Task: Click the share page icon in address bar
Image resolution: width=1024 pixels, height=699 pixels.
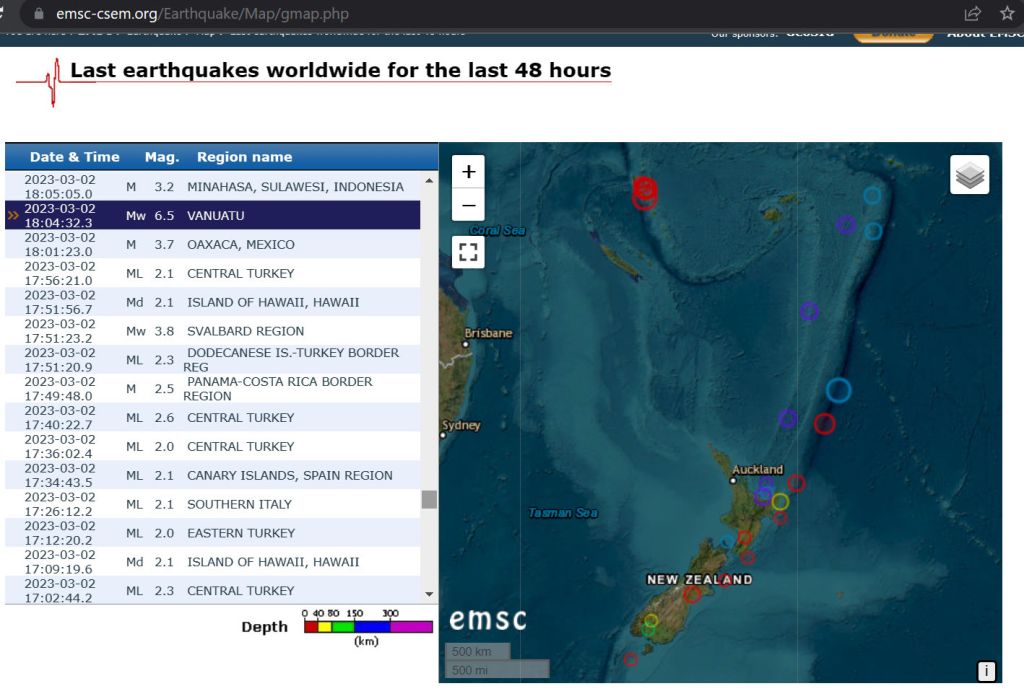Action: (x=972, y=14)
